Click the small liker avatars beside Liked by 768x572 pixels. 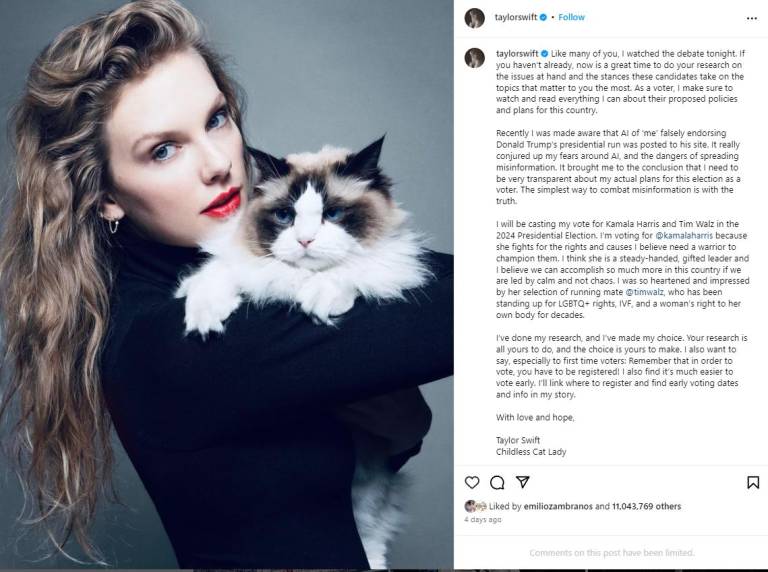pos(475,506)
